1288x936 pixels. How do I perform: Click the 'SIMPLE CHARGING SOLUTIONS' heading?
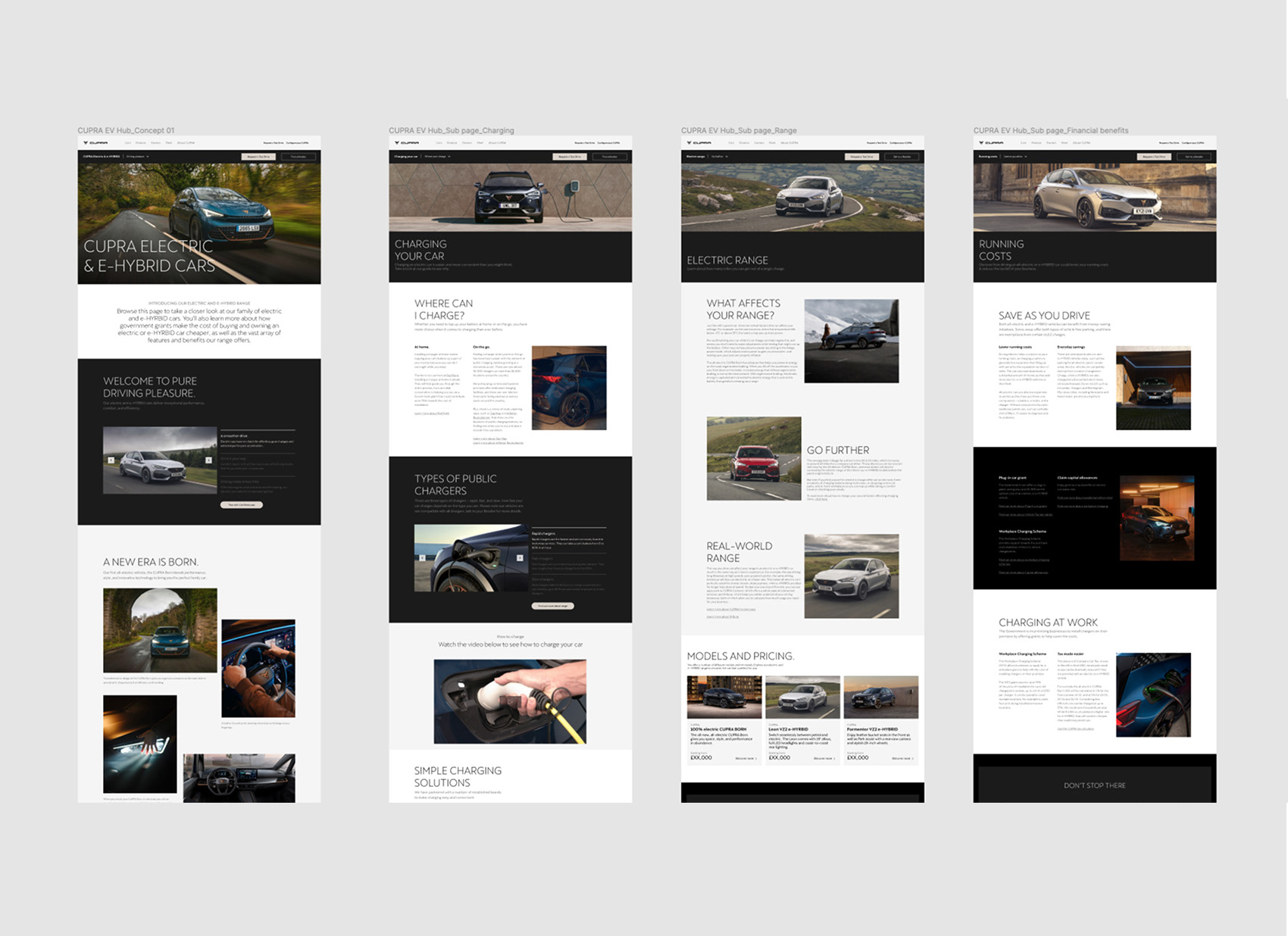pos(458,776)
